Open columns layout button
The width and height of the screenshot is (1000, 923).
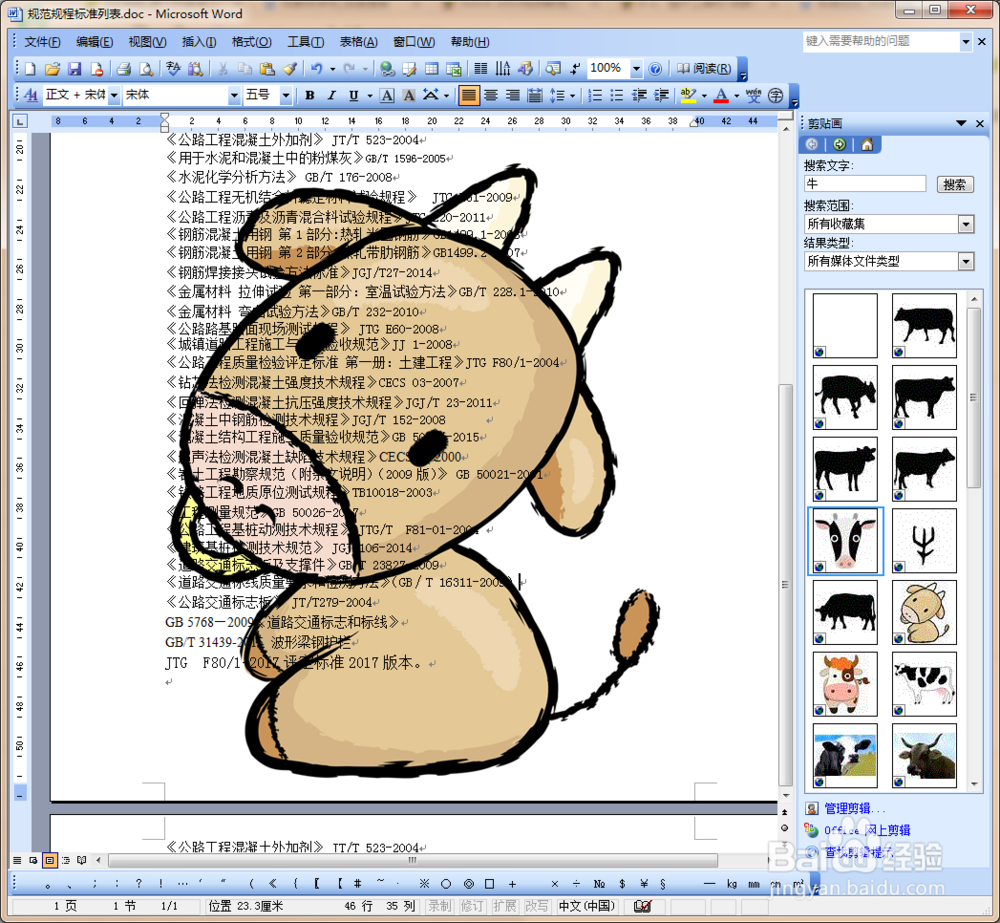pyautogui.click(x=481, y=68)
